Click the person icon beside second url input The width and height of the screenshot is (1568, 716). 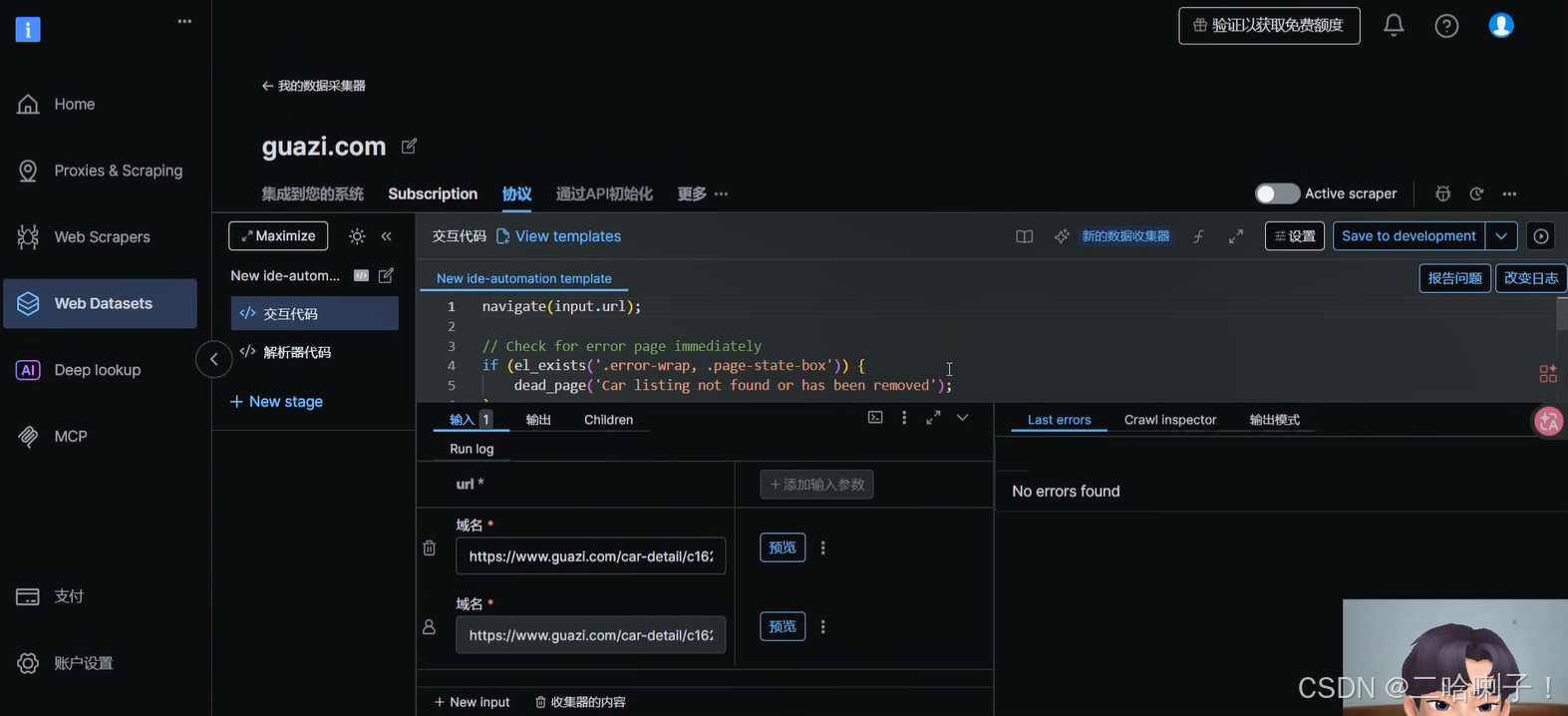(x=430, y=627)
